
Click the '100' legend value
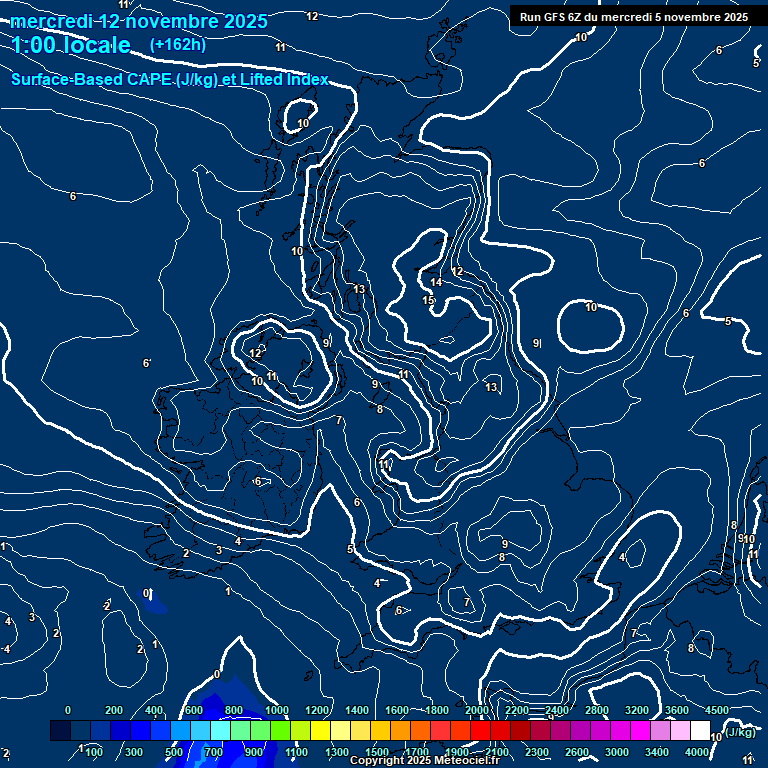[94, 752]
